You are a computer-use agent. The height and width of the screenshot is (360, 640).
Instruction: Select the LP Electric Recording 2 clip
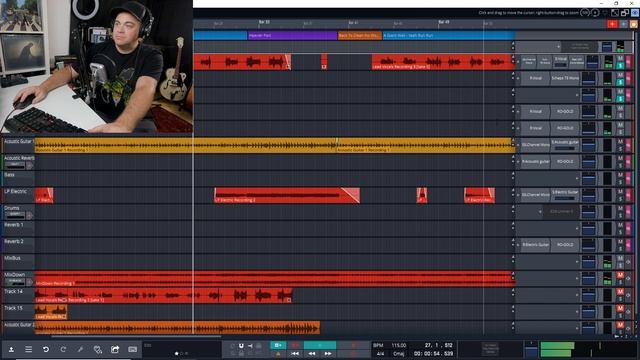point(287,195)
